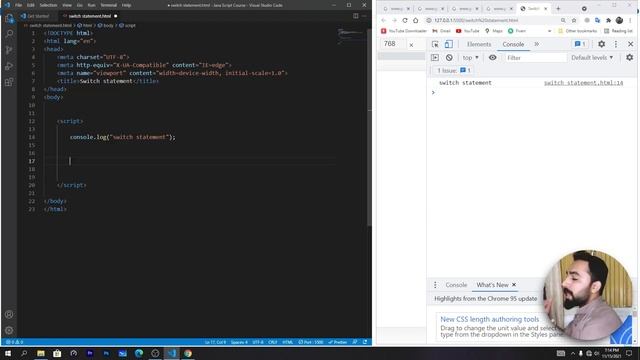Select the drawer Console tab
The image size is (640, 360).
(456, 285)
